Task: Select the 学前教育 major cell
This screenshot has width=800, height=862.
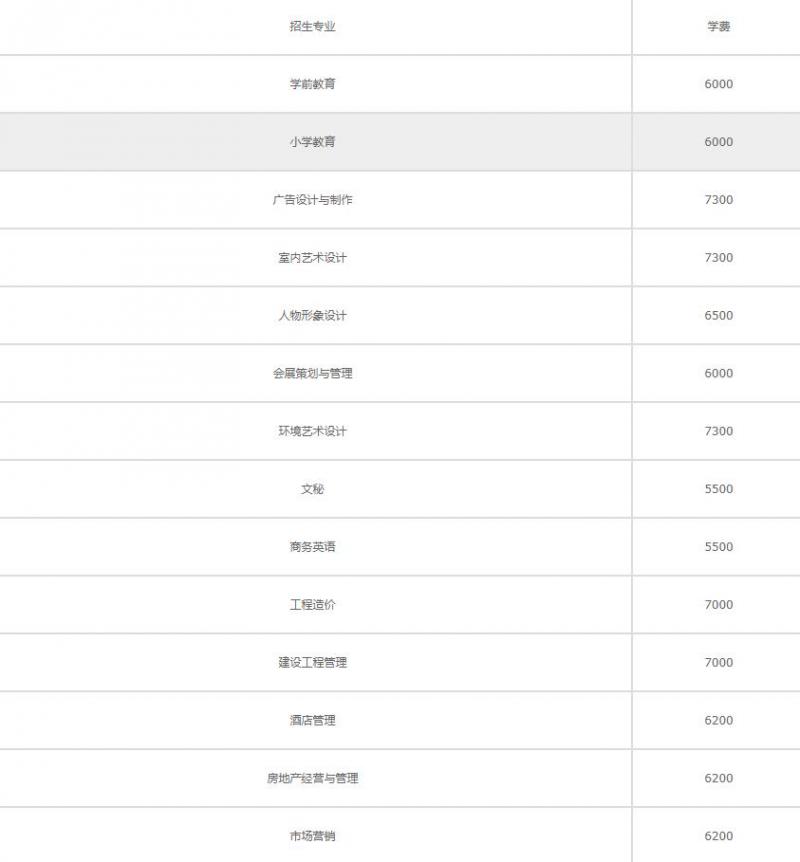Action: [x=313, y=84]
